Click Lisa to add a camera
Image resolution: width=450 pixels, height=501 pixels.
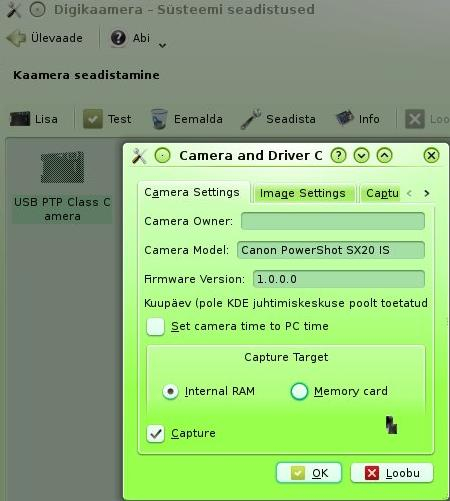click(34, 119)
